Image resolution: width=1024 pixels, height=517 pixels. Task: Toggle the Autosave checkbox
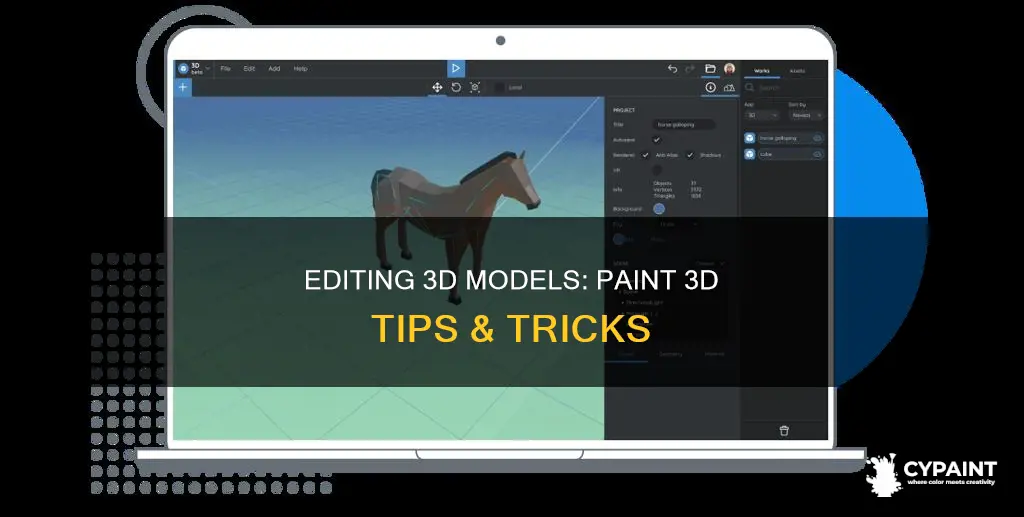pos(657,140)
